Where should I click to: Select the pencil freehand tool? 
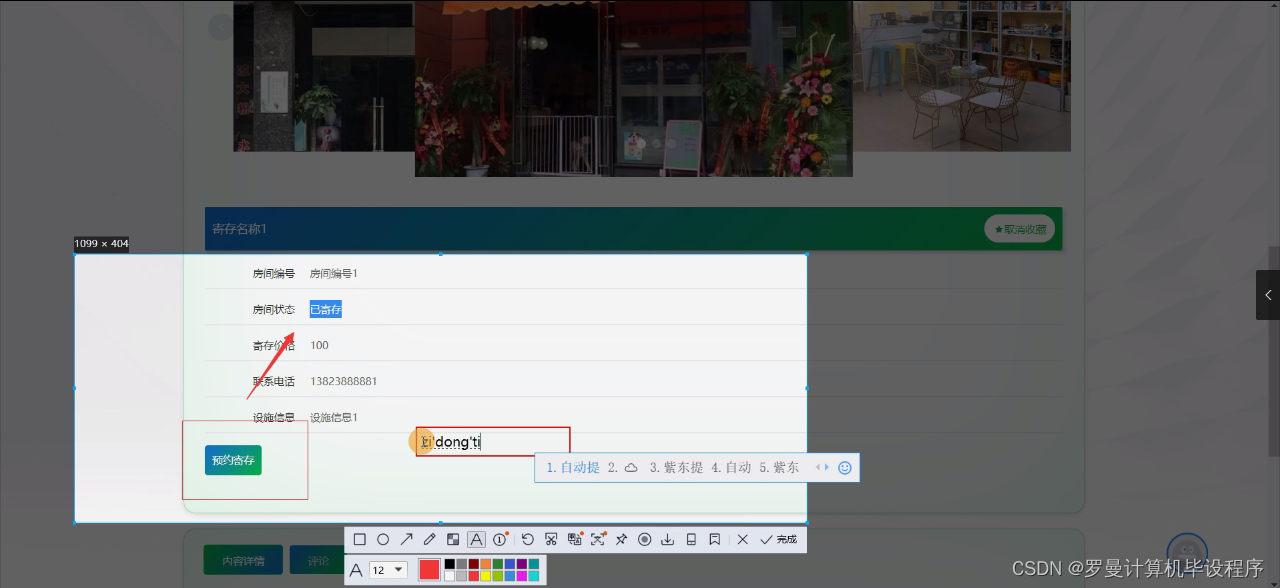click(x=428, y=539)
